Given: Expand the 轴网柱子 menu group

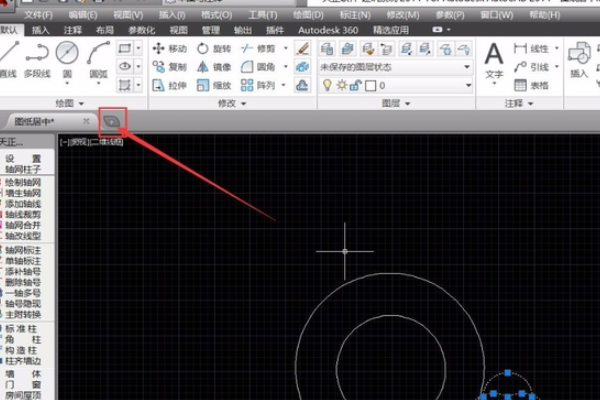Looking at the screenshot, I should click(x=23, y=169).
